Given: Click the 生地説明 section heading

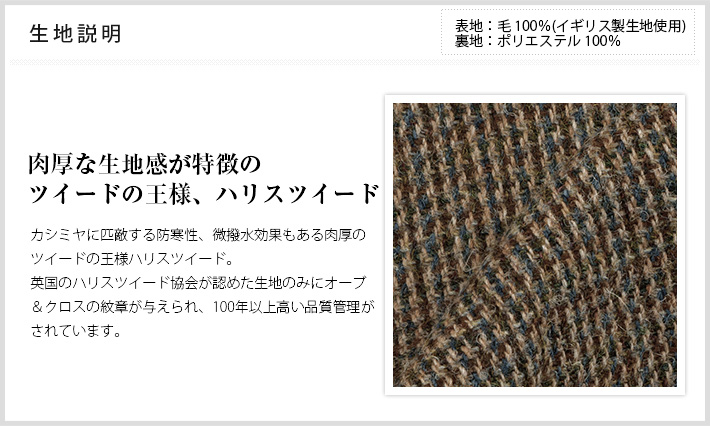Looking at the screenshot, I should tap(75, 34).
